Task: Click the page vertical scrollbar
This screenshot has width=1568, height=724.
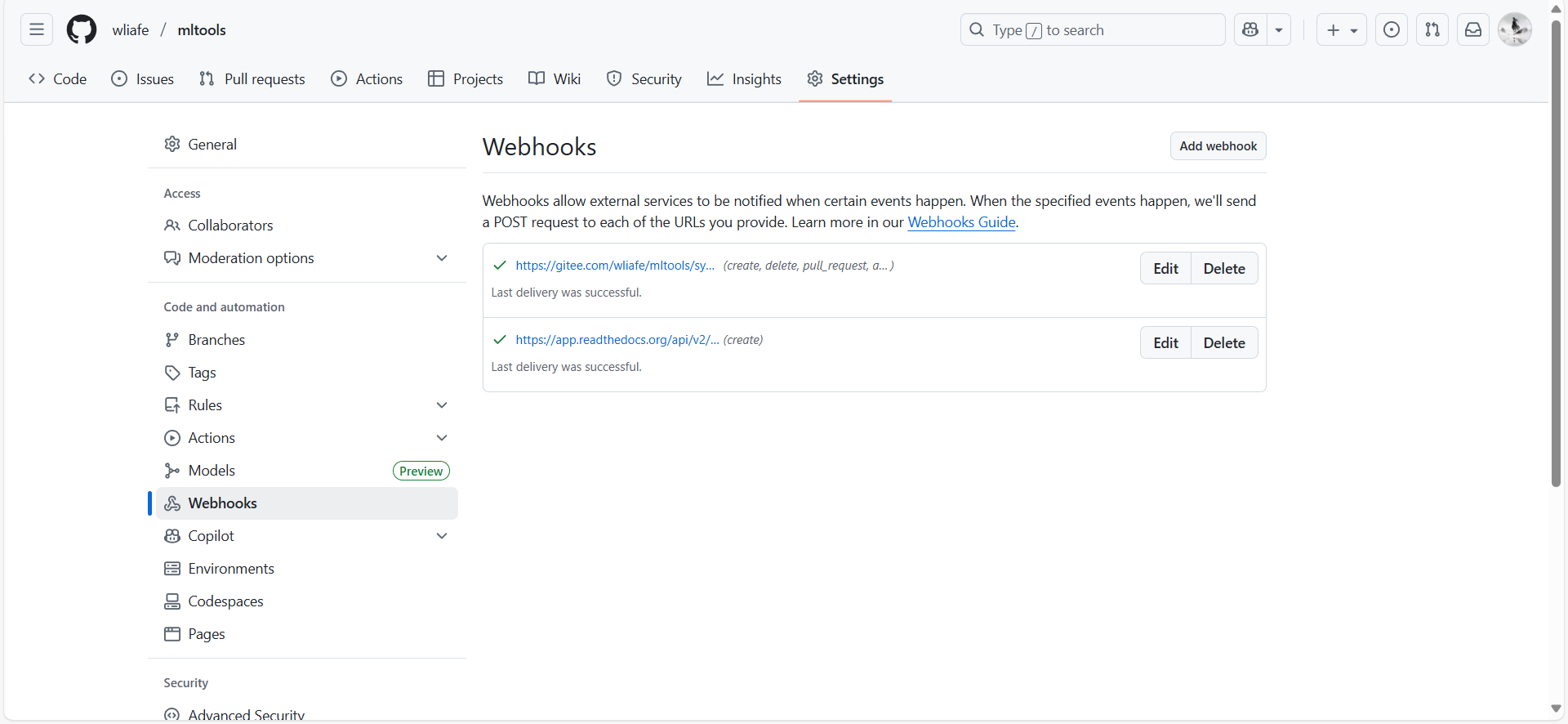Action: coord(1556,245)
